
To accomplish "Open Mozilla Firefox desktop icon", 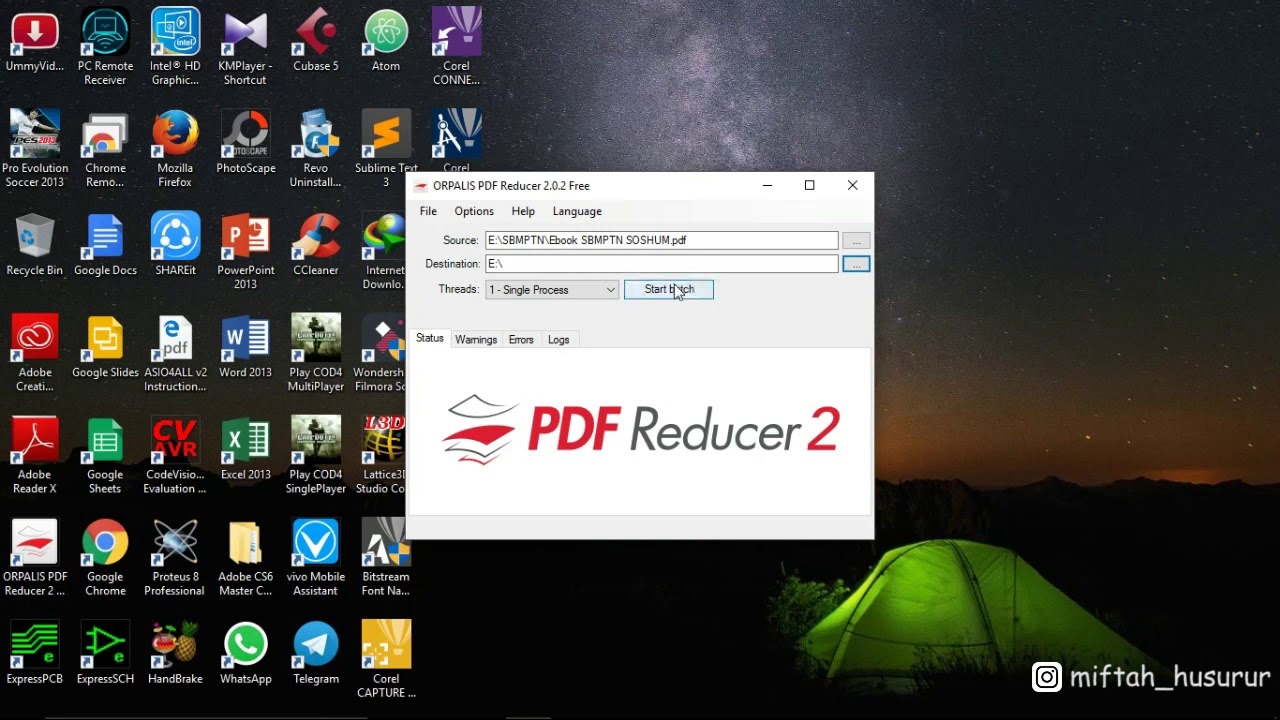I will pos(175,148).
